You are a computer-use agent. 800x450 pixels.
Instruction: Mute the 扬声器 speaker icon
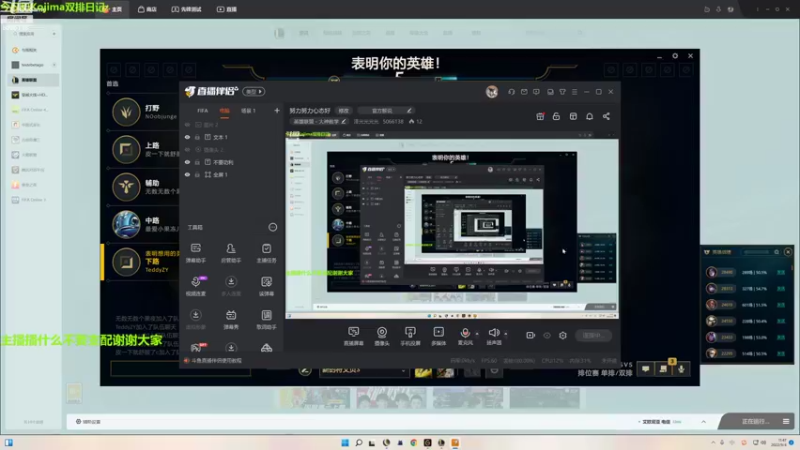tap(493, 333)
